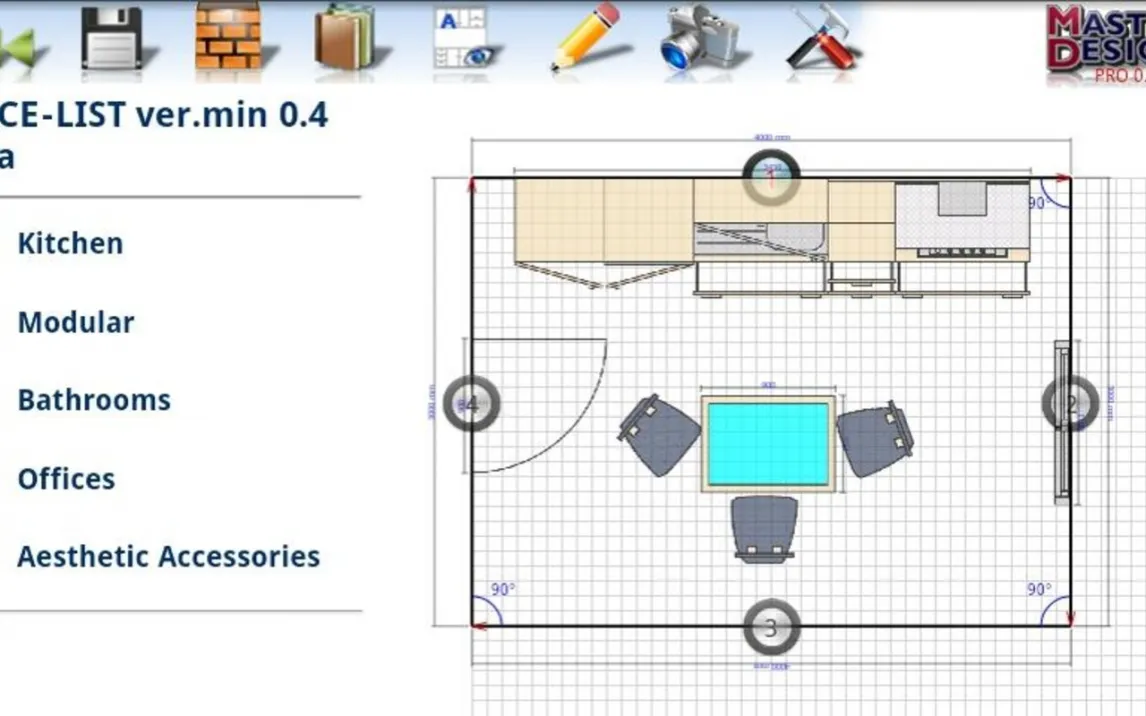The height and width of the screenshot is (716, 1146).
Task: Select wall marker 1 at top
Action: coord(771,177)
